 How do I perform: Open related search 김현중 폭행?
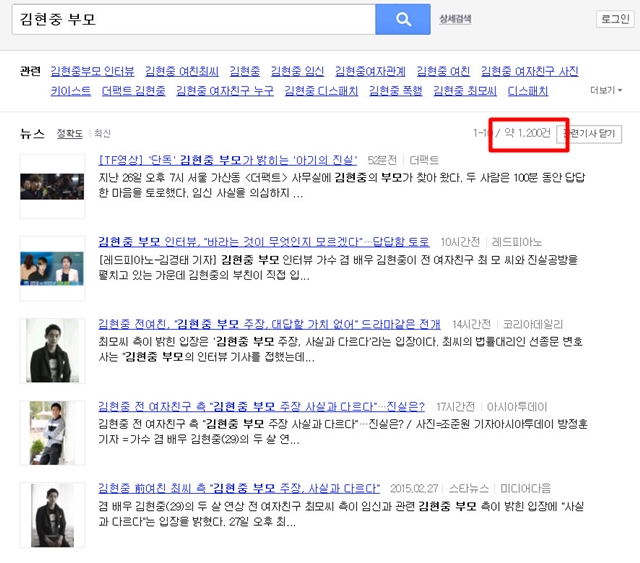pyautogui.click(x=396, y=91)
